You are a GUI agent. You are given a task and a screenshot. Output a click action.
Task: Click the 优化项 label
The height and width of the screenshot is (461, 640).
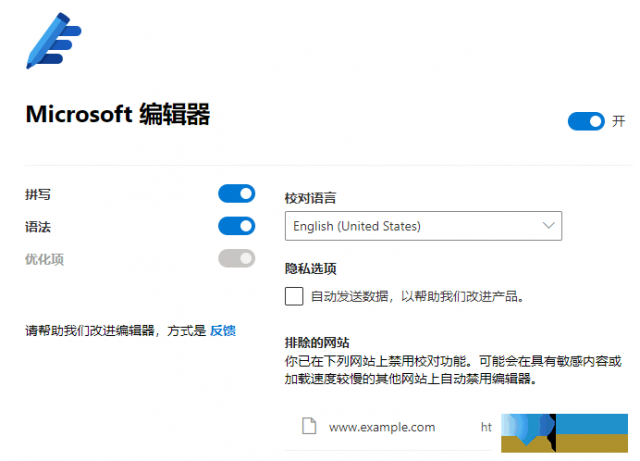(x=44, y=259)
